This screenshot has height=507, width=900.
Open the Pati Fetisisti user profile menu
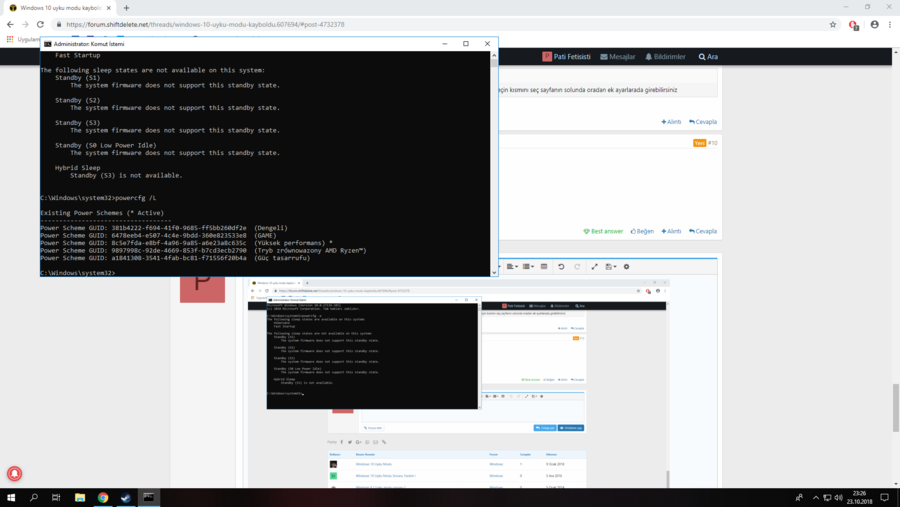click(x=566, y=57)
